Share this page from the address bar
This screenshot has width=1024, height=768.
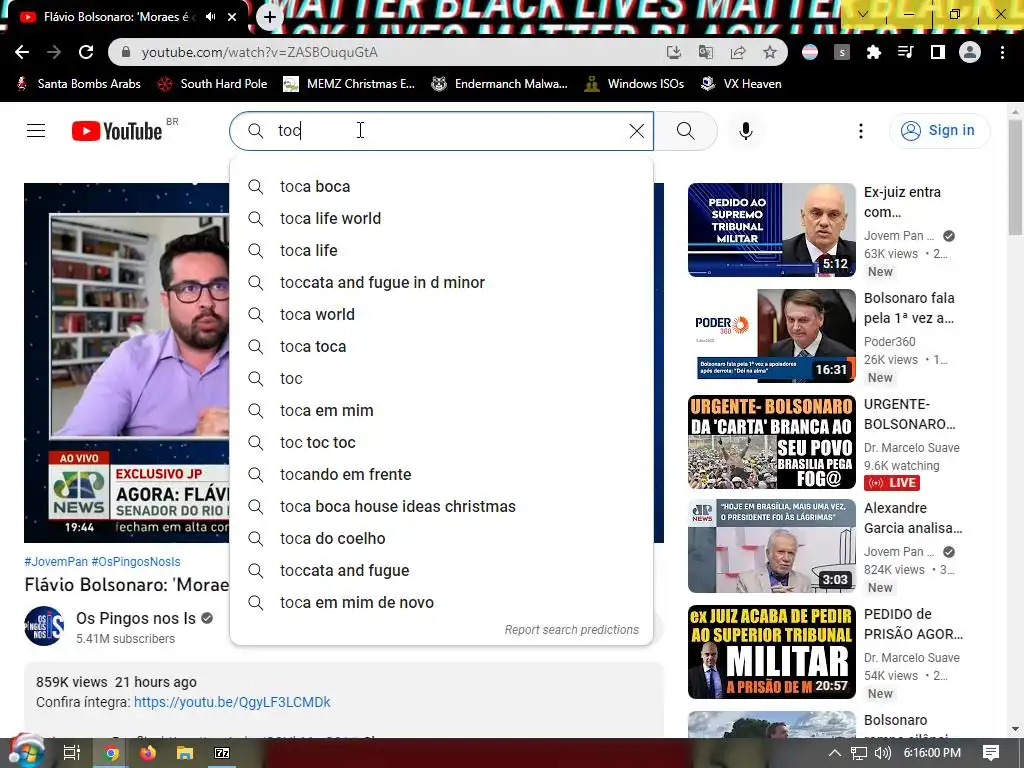(x=738, y=52)
